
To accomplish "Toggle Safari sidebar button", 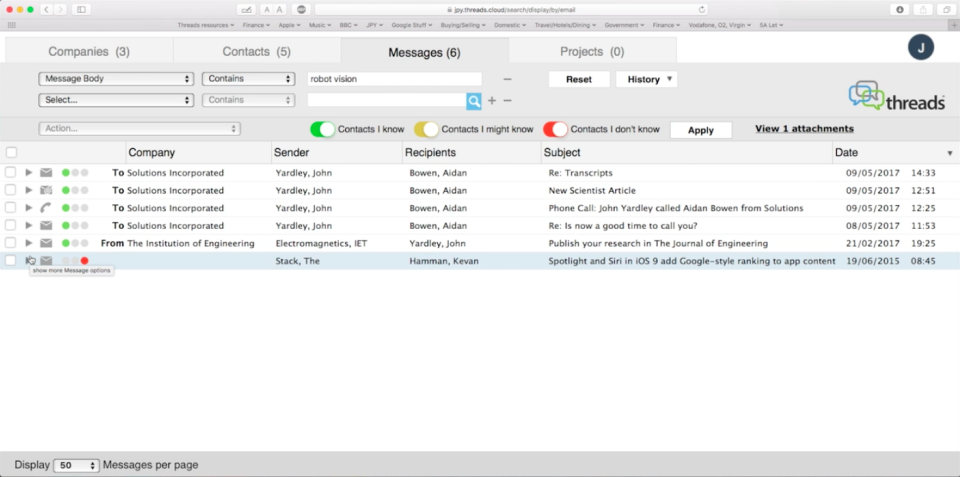I will (81, 9).
